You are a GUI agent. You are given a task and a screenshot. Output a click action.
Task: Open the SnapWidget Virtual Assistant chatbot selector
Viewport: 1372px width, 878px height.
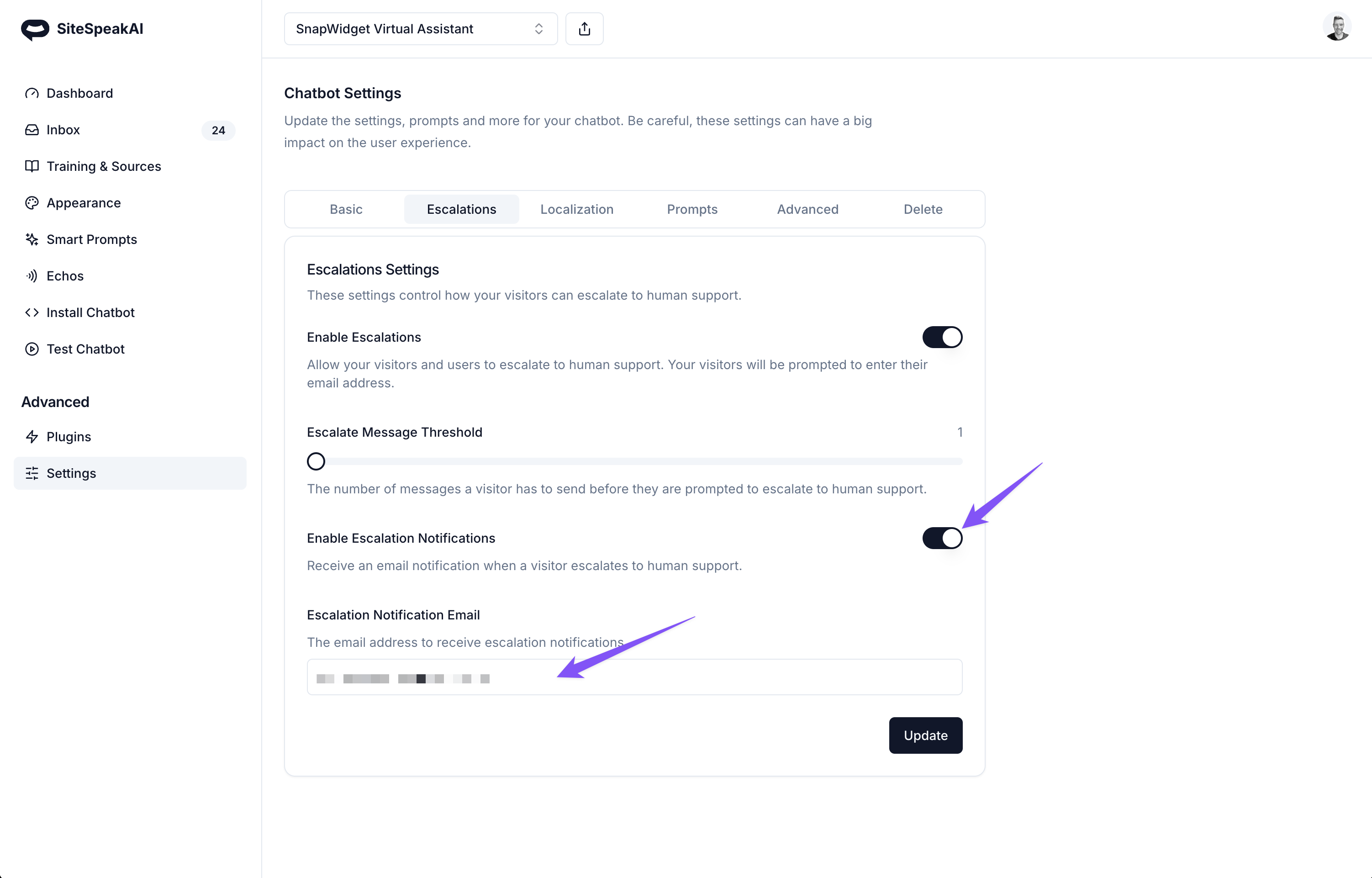pyautogui.click(x=421, y=29)
